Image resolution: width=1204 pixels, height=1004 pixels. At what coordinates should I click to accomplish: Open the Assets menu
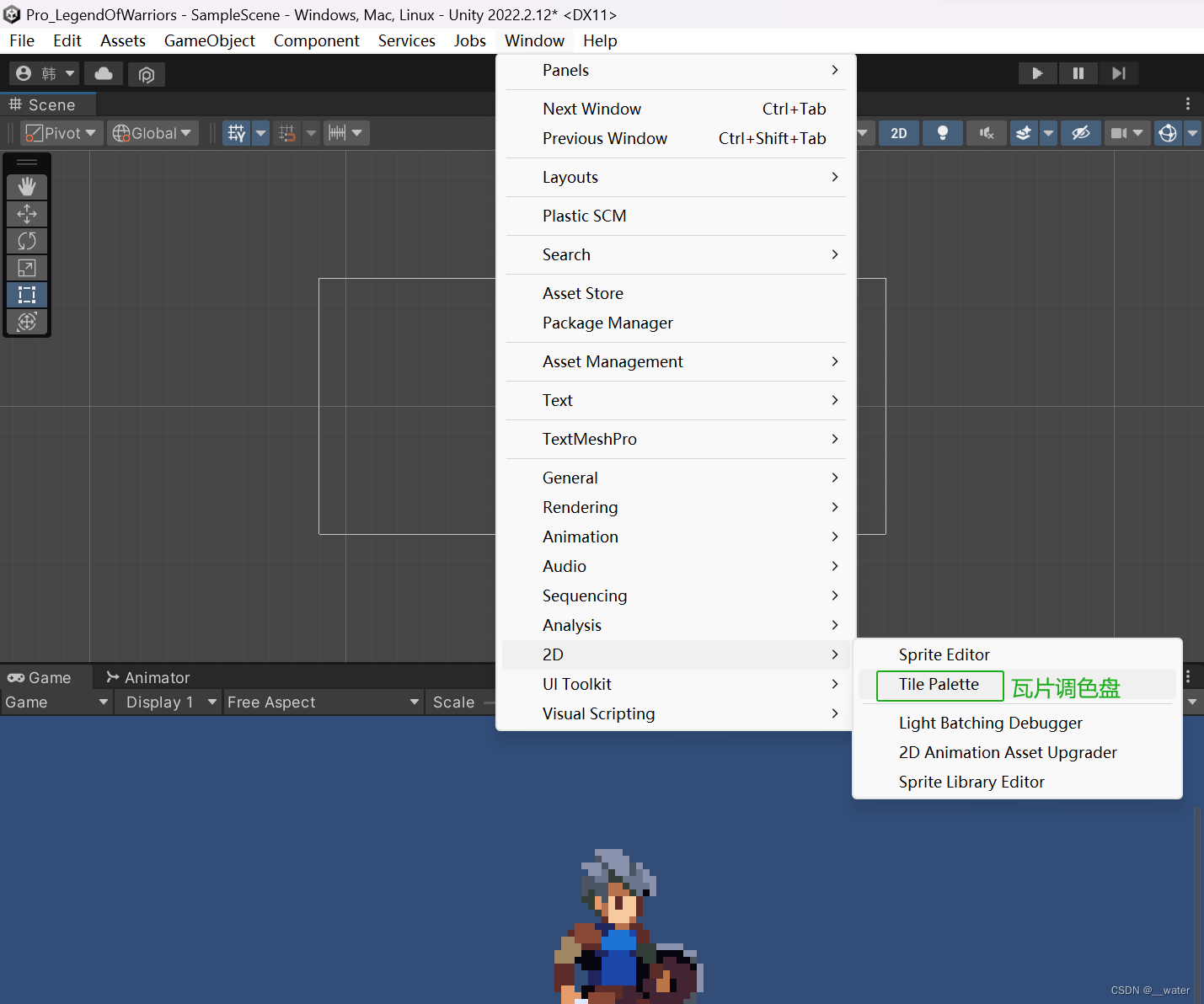coord(123,40)
